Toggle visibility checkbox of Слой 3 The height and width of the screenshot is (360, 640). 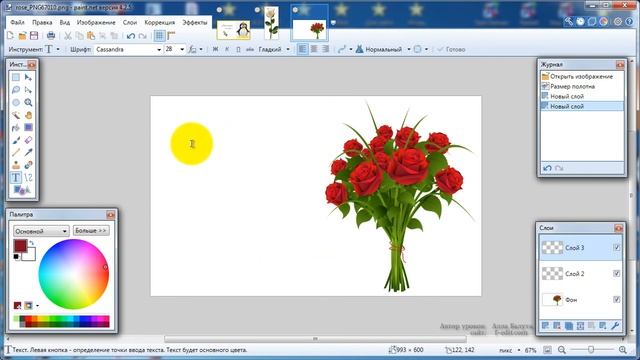[x=616, y=248]
